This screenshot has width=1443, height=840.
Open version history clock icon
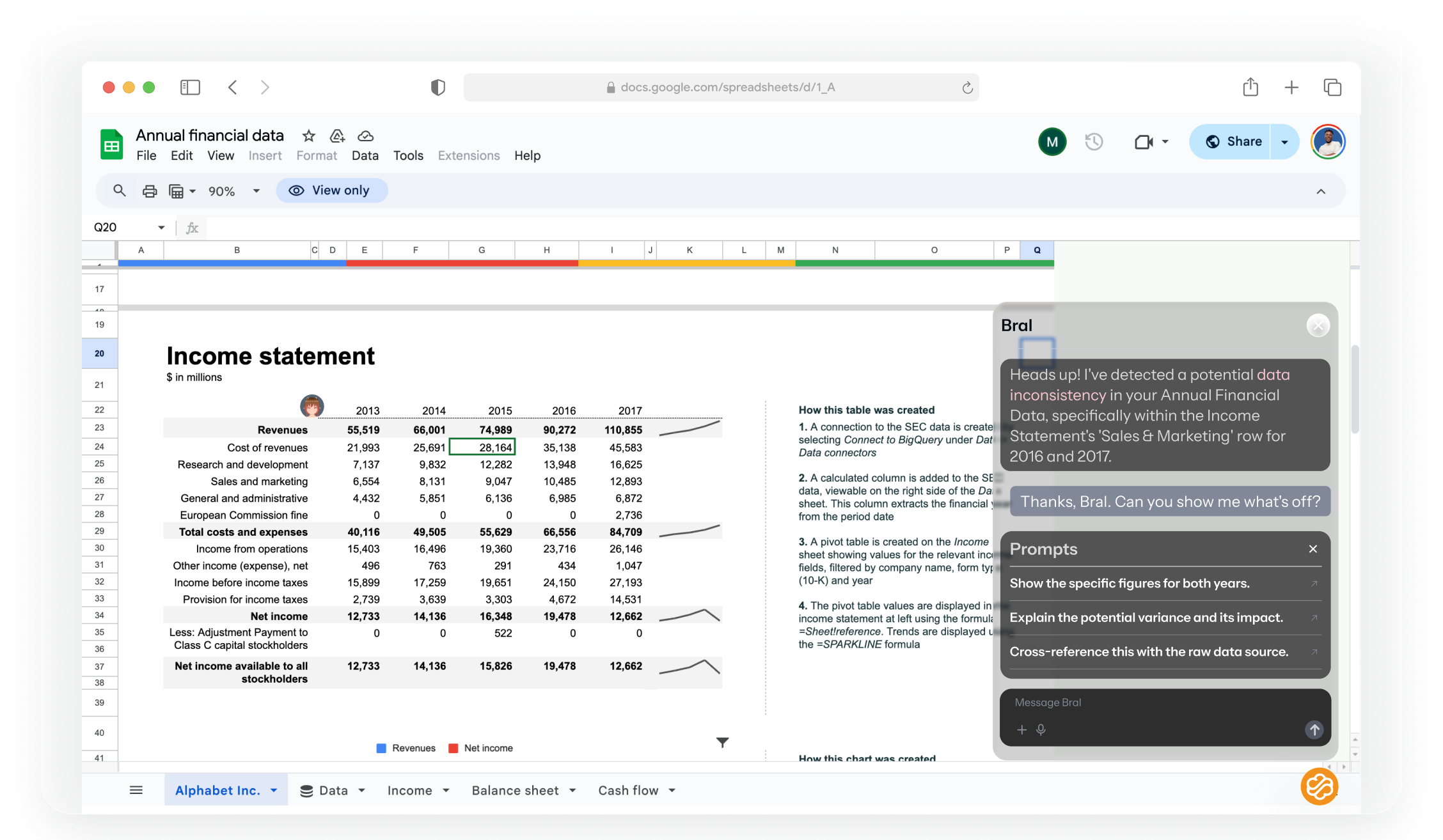pyautogui.click(x=1094, y=142)
